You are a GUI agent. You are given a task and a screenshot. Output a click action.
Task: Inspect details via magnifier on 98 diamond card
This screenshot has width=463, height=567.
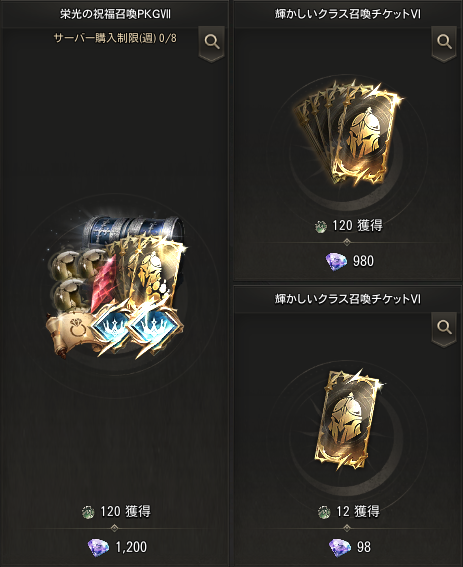(444, 328)
